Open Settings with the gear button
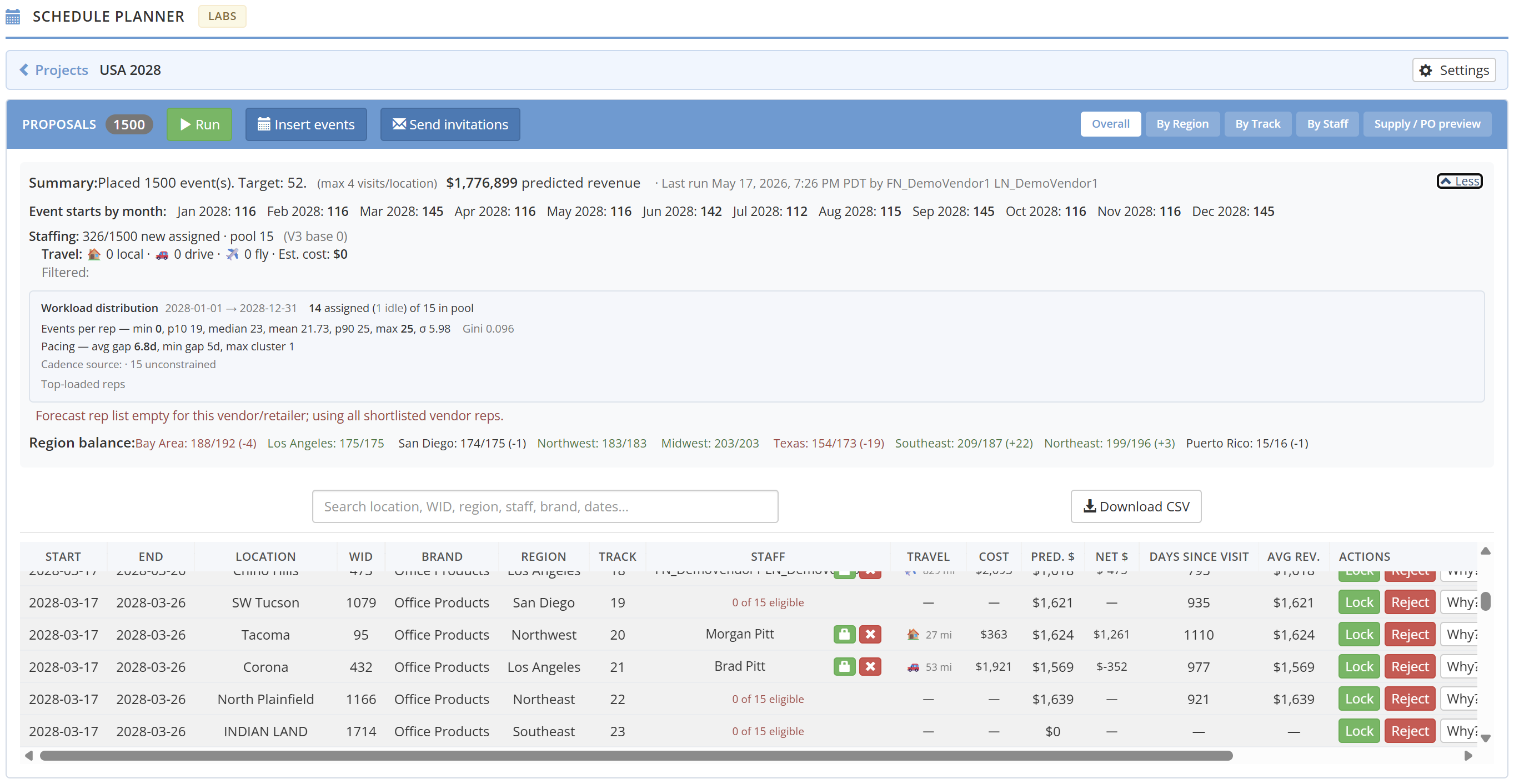Screen dimensions: 1514x784 tap(1453, 70)
